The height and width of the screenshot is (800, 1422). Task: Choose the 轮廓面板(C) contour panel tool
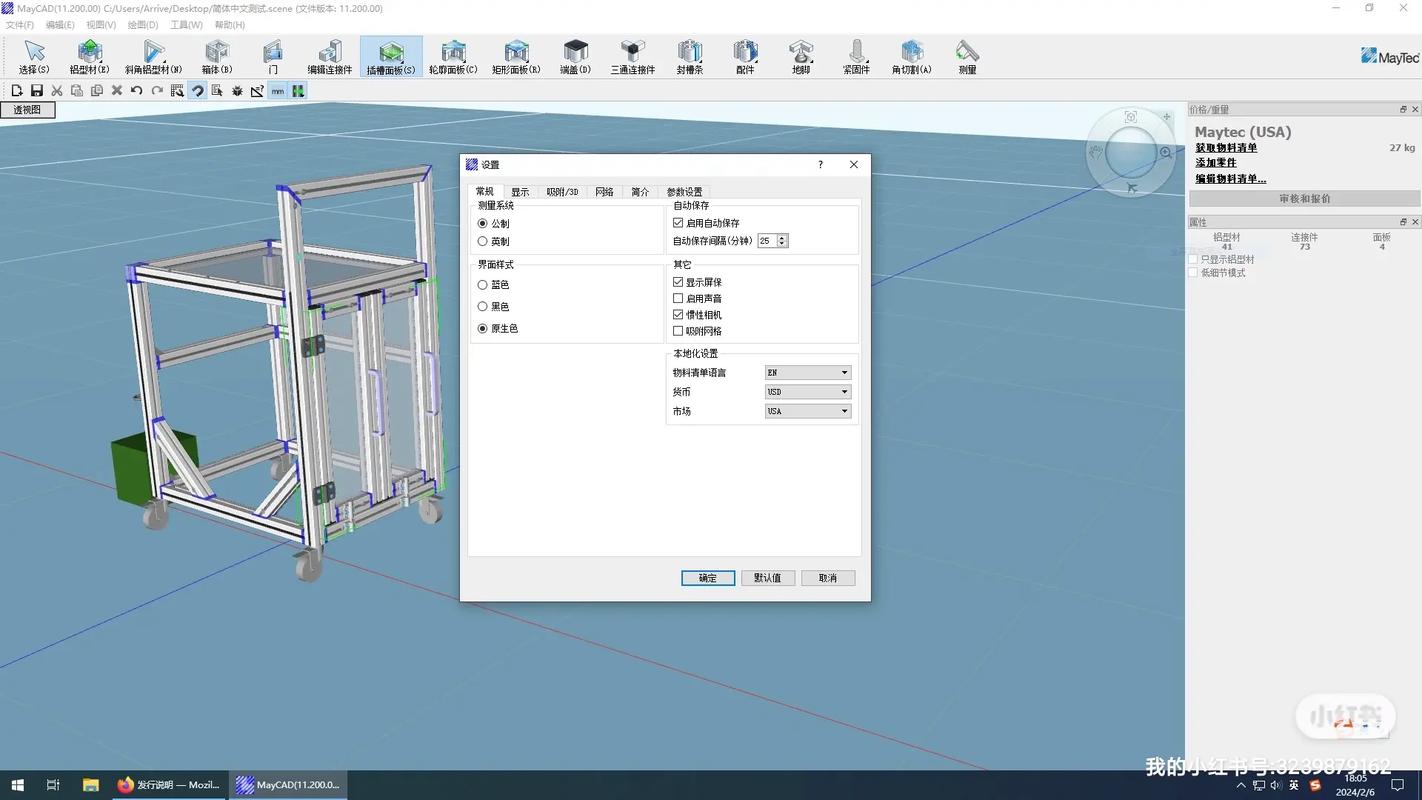(453, 56)
